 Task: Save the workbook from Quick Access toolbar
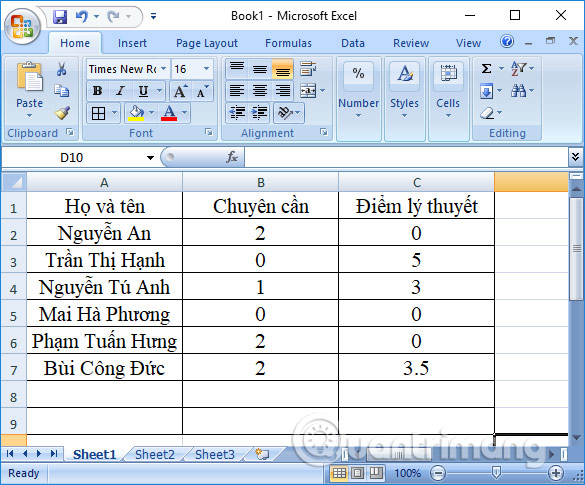point(60,17)
